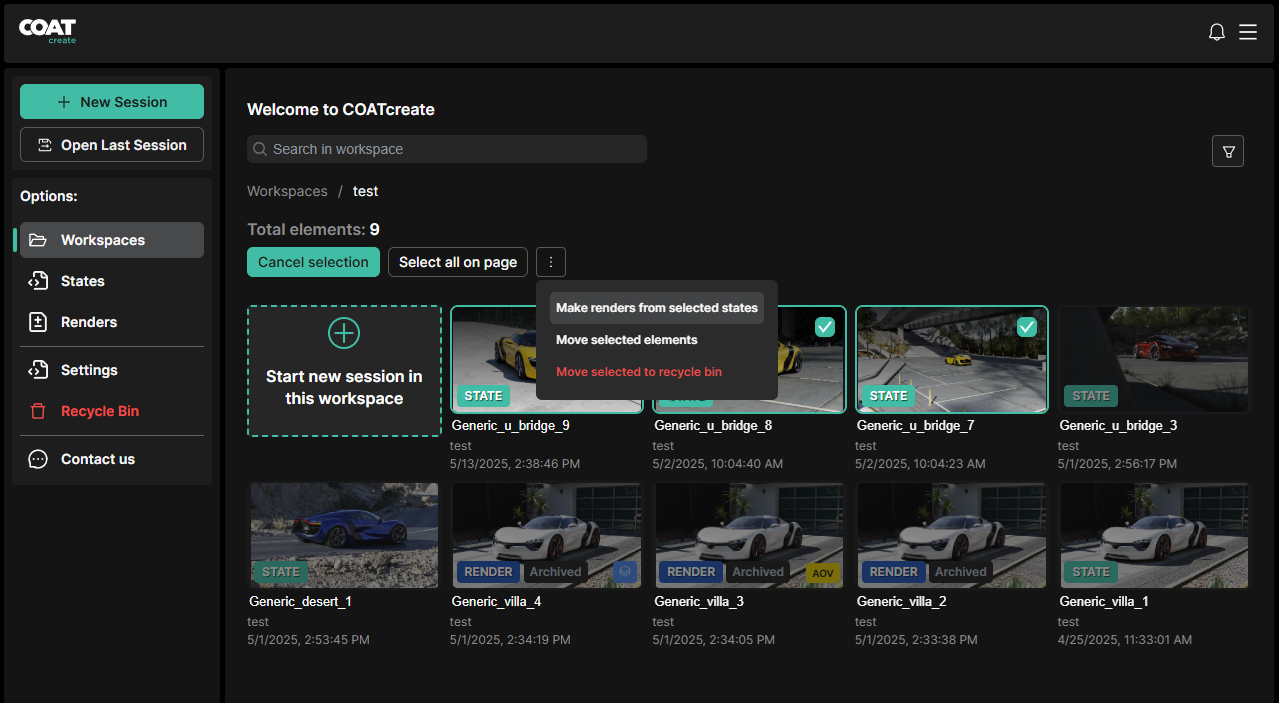Choose Move selected to recycle bin
Viewport: 1279px width, 703px height.
(638, 372)
